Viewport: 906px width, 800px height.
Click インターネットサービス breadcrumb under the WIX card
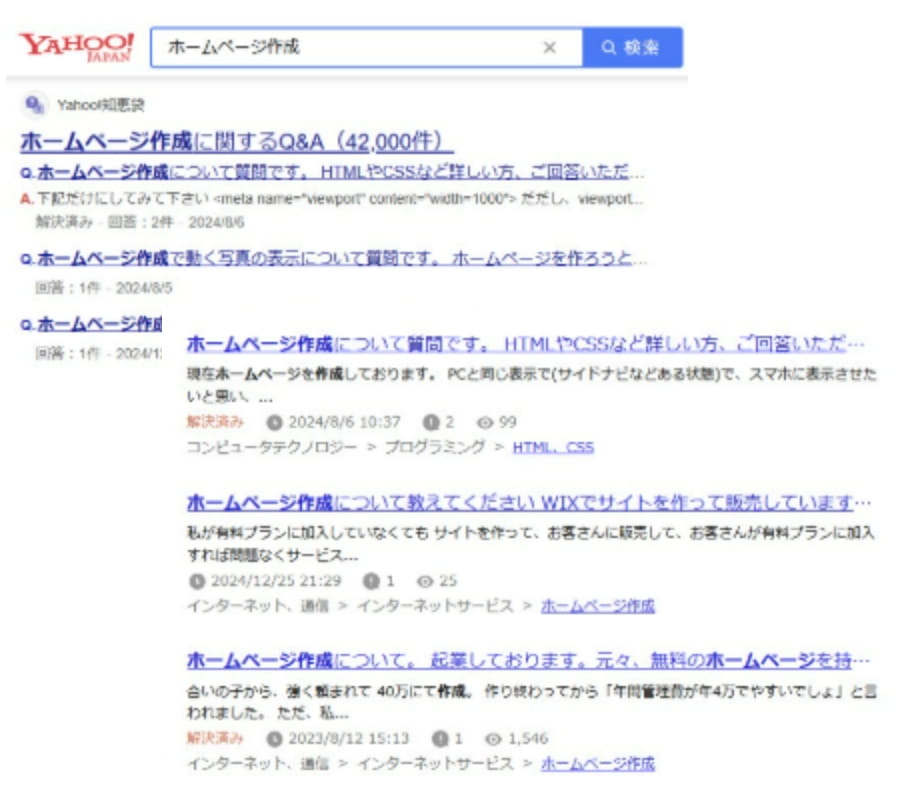(435, 606)
